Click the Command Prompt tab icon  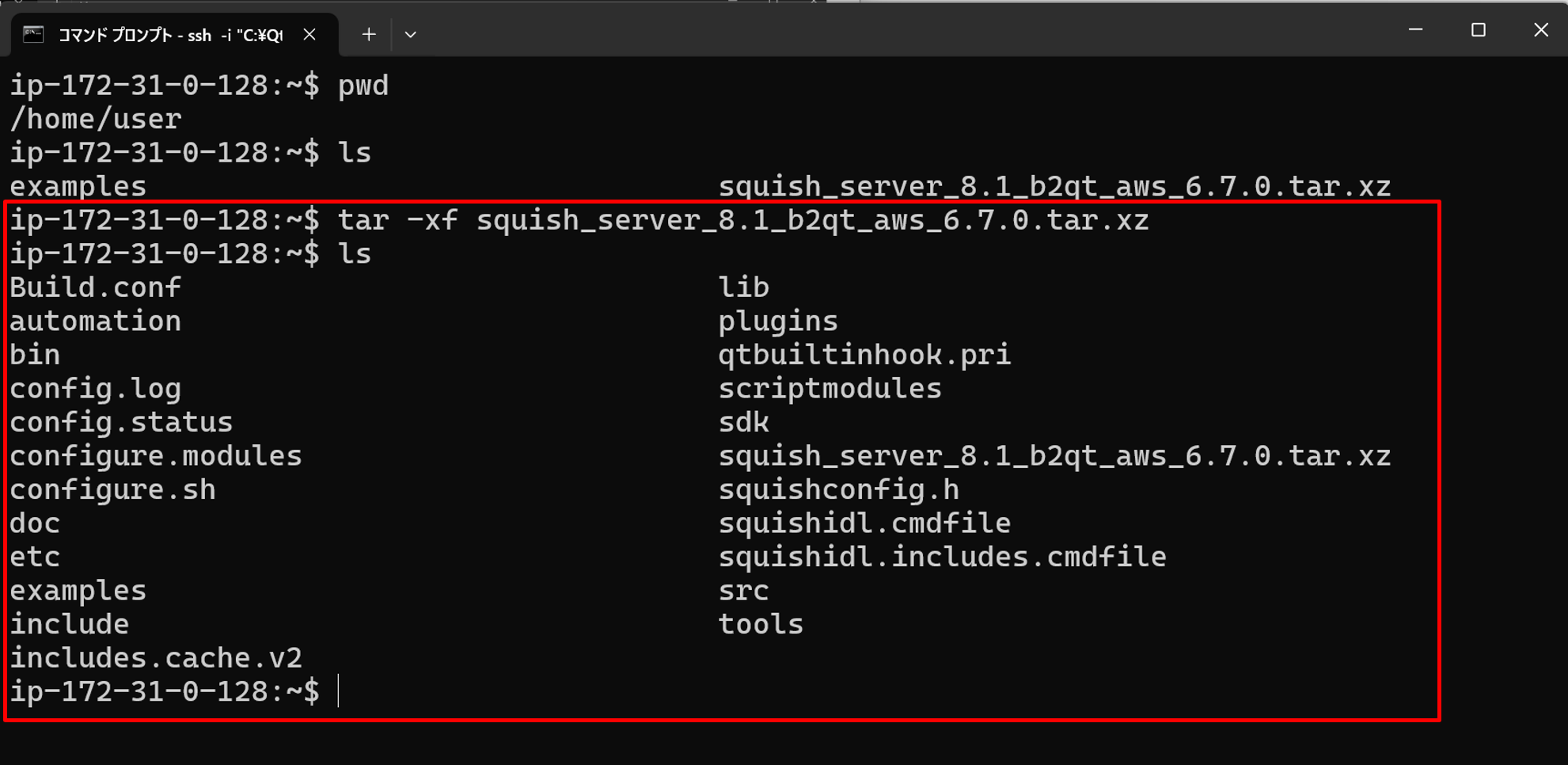[x=33, y=34]
